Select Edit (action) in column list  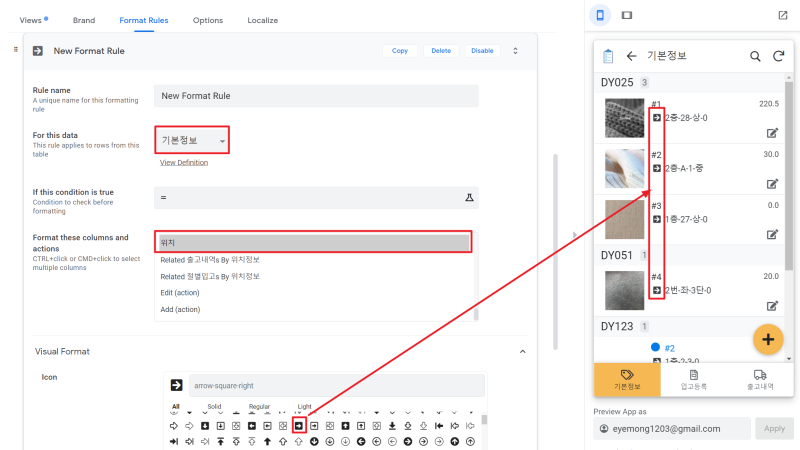click(x=314, y=293)
